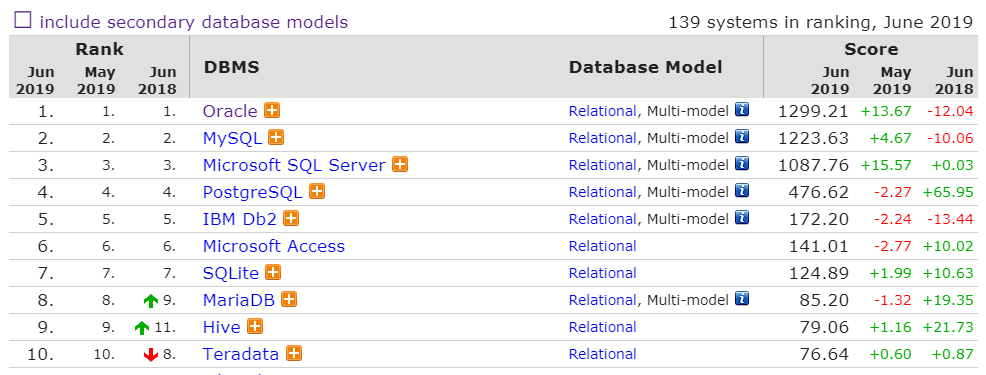Screen dimensions: 986x375
Task: Click the orange plus icon next to SQLite
Action: [x=272, y=272]
